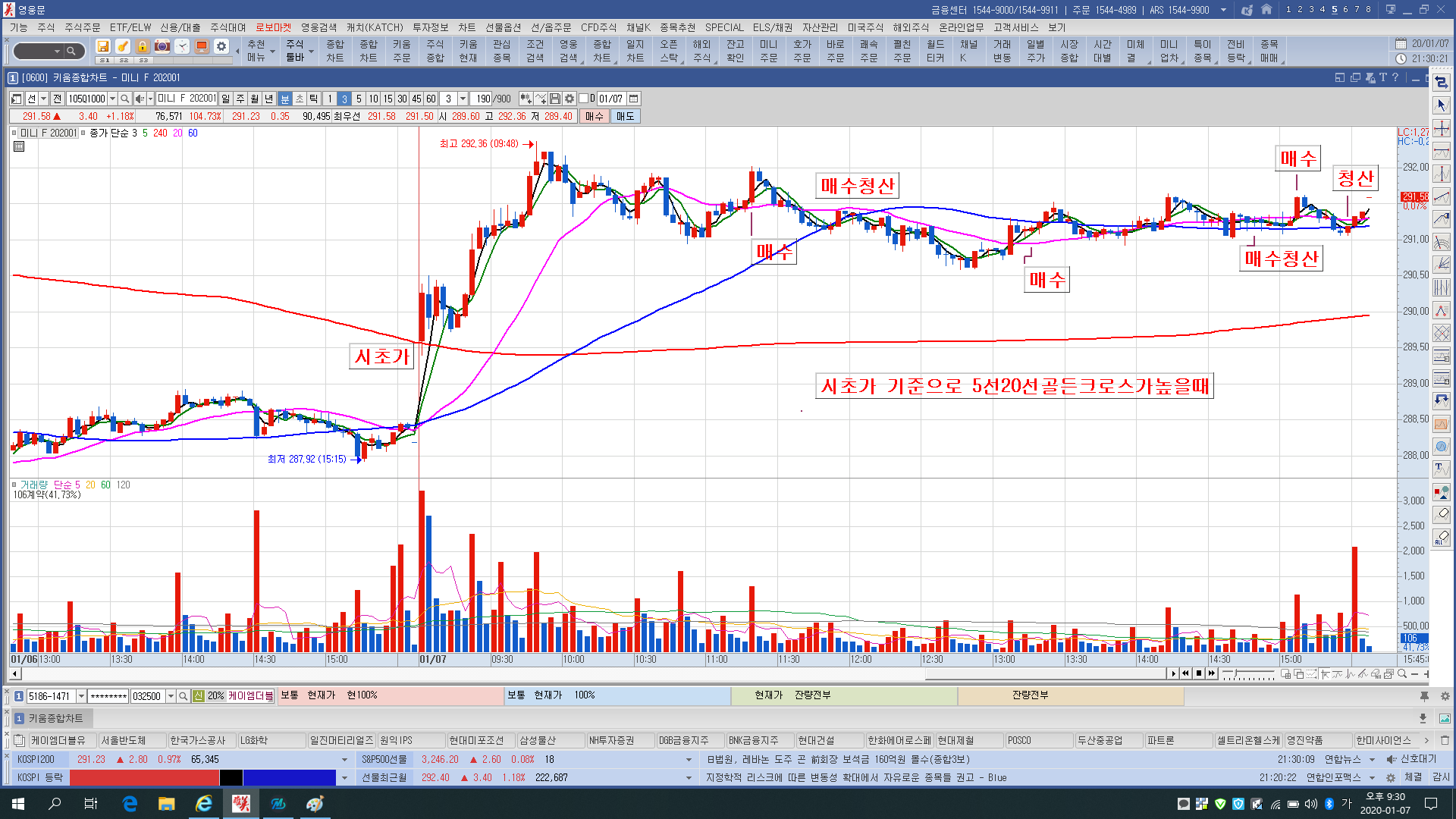Click the magnifier search icon beside code 105Q1000
This screenshot has width=1456, height=819.
coord(125,99)
